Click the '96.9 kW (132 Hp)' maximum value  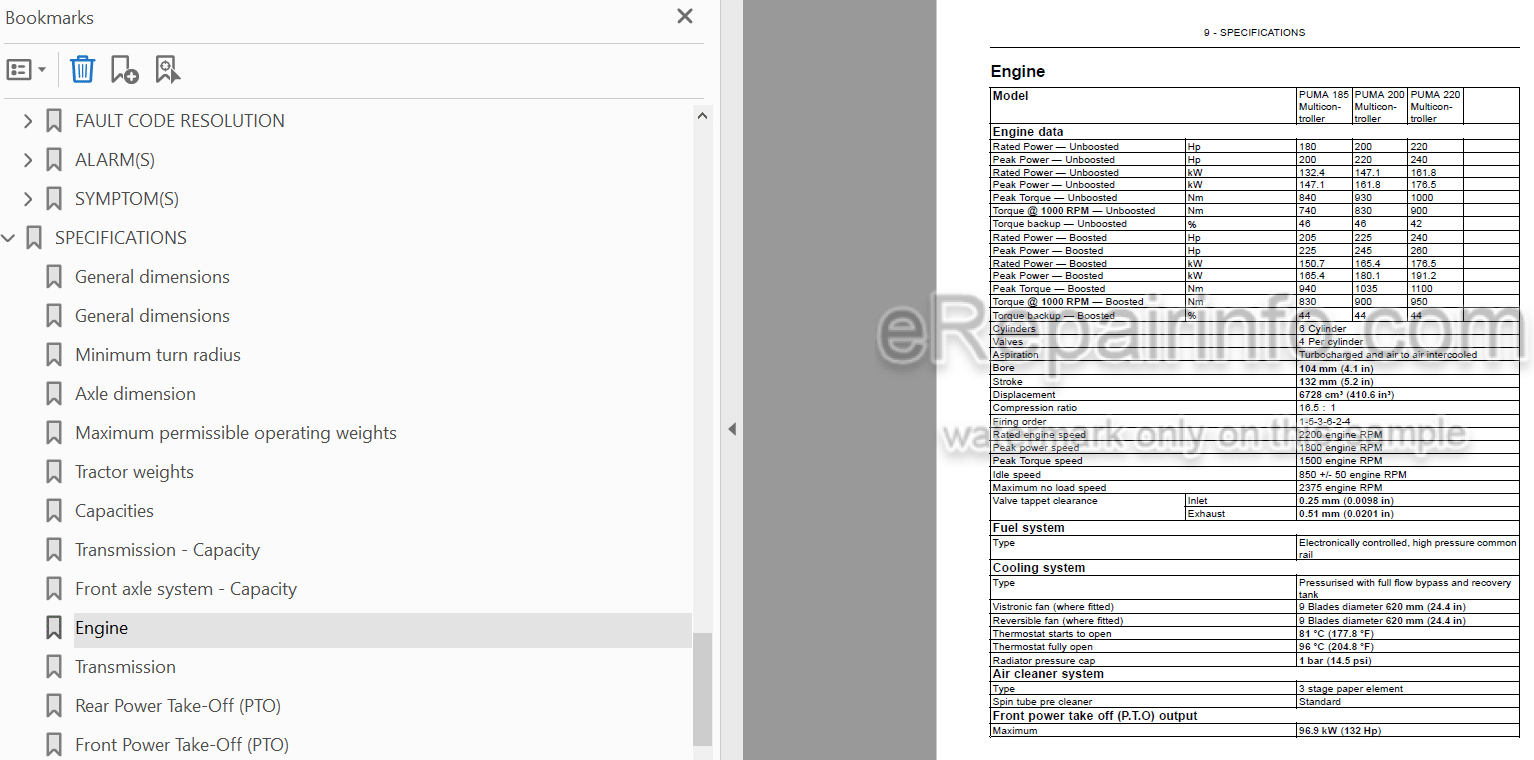pyautogui.click(x=1339, y=731)
